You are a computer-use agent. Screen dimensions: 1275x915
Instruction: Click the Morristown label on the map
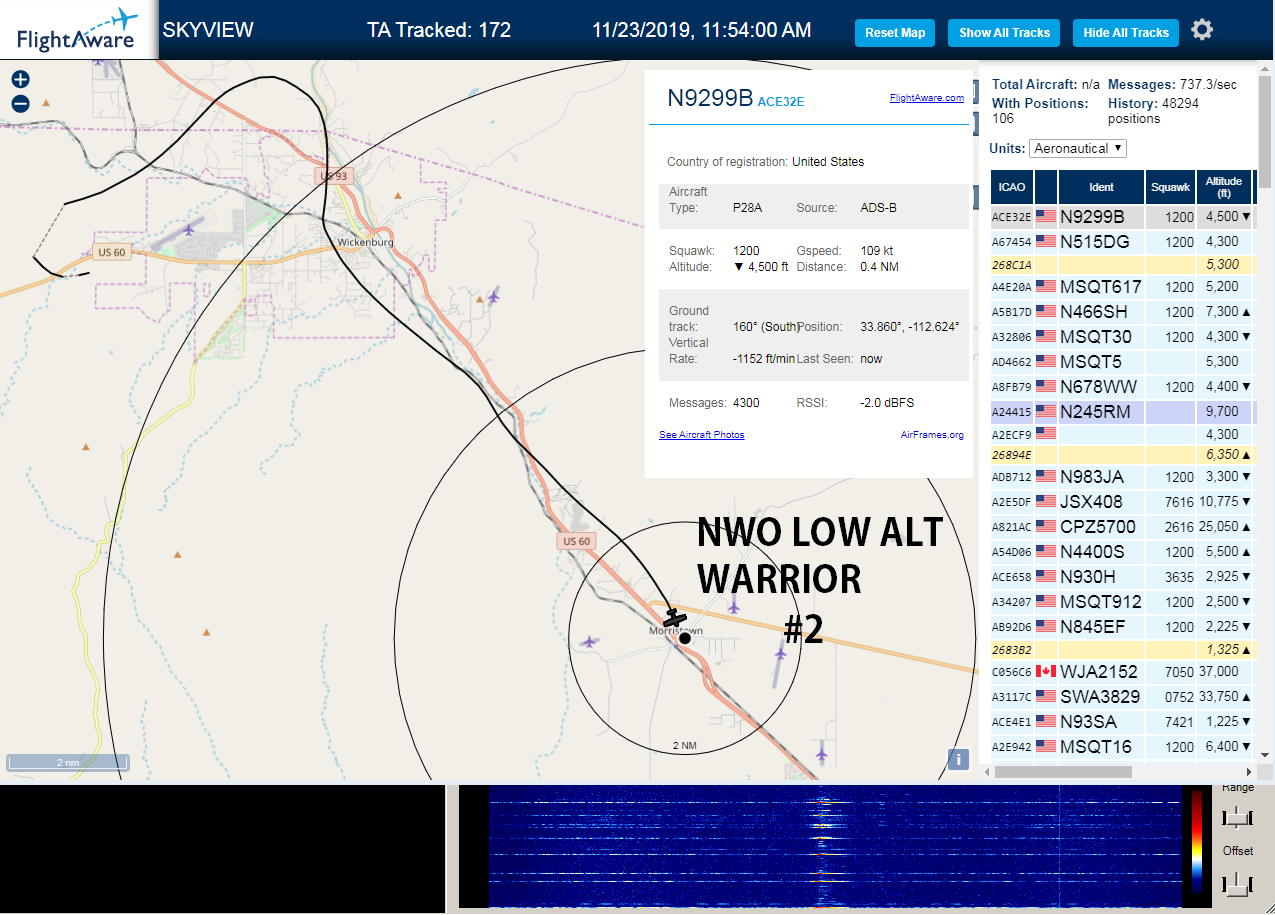676,632
